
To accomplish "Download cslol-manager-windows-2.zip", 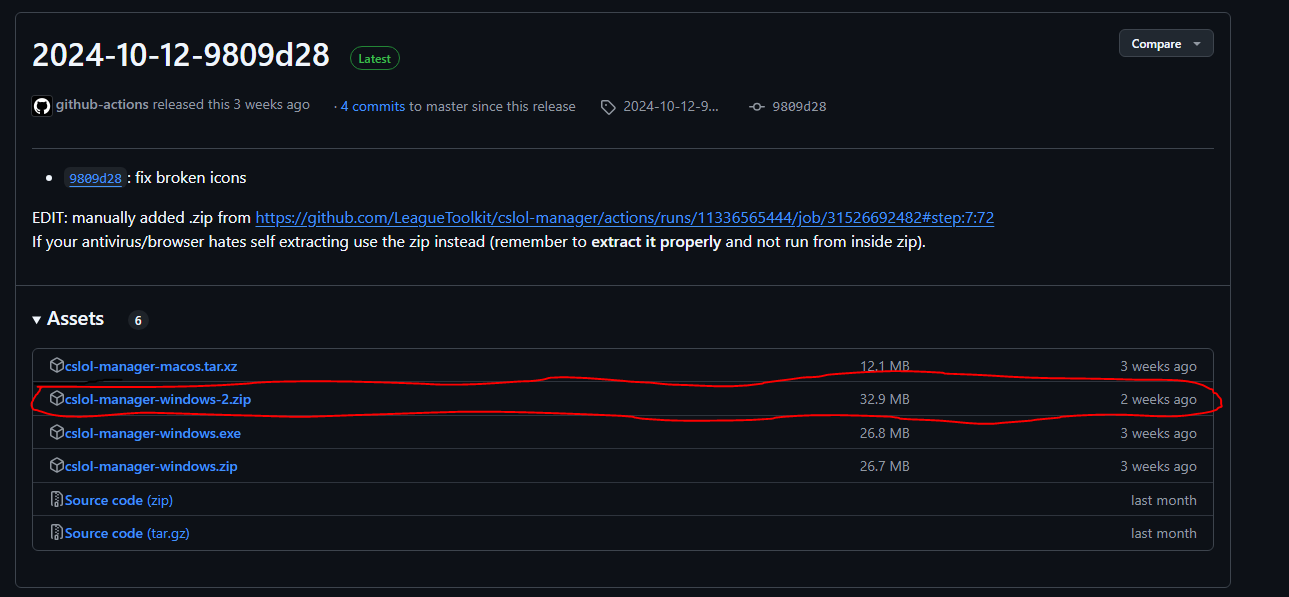I will click(158, 399).
